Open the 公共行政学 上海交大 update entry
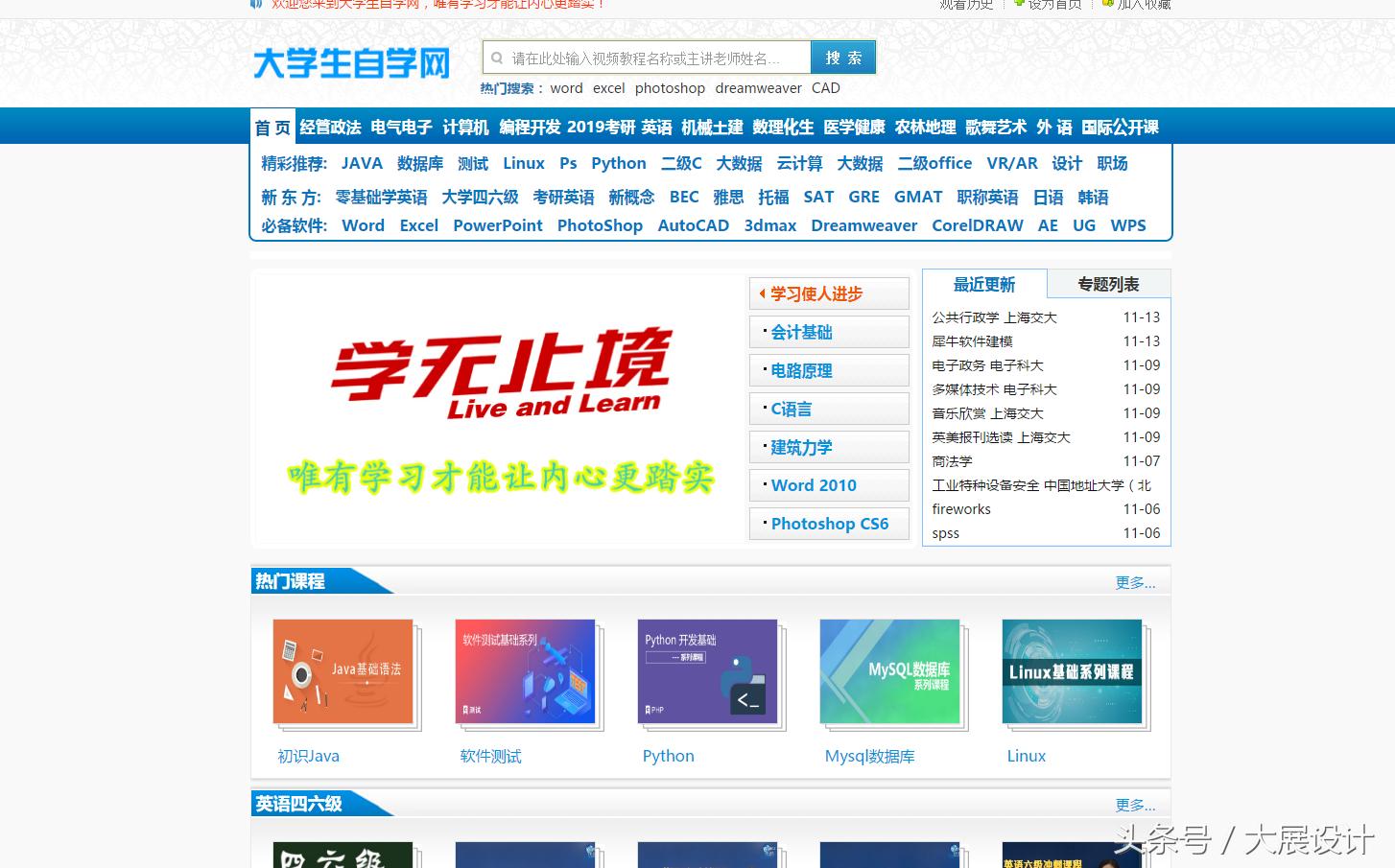 [x=994, y=317]
